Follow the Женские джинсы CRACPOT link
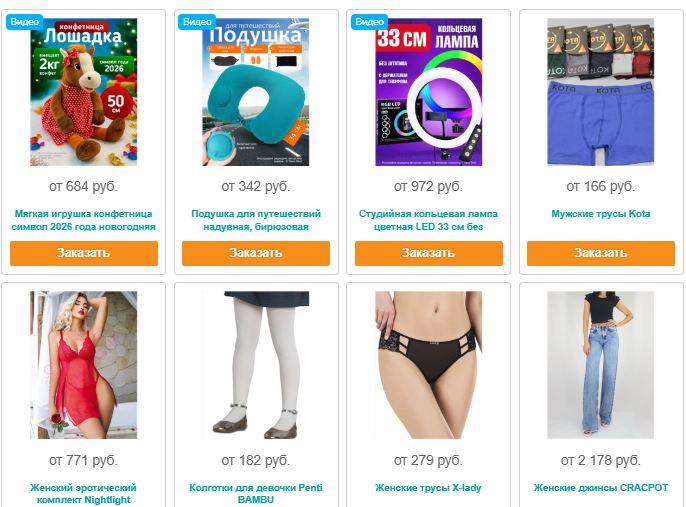 pyautogui.click(x=601, y=487)
